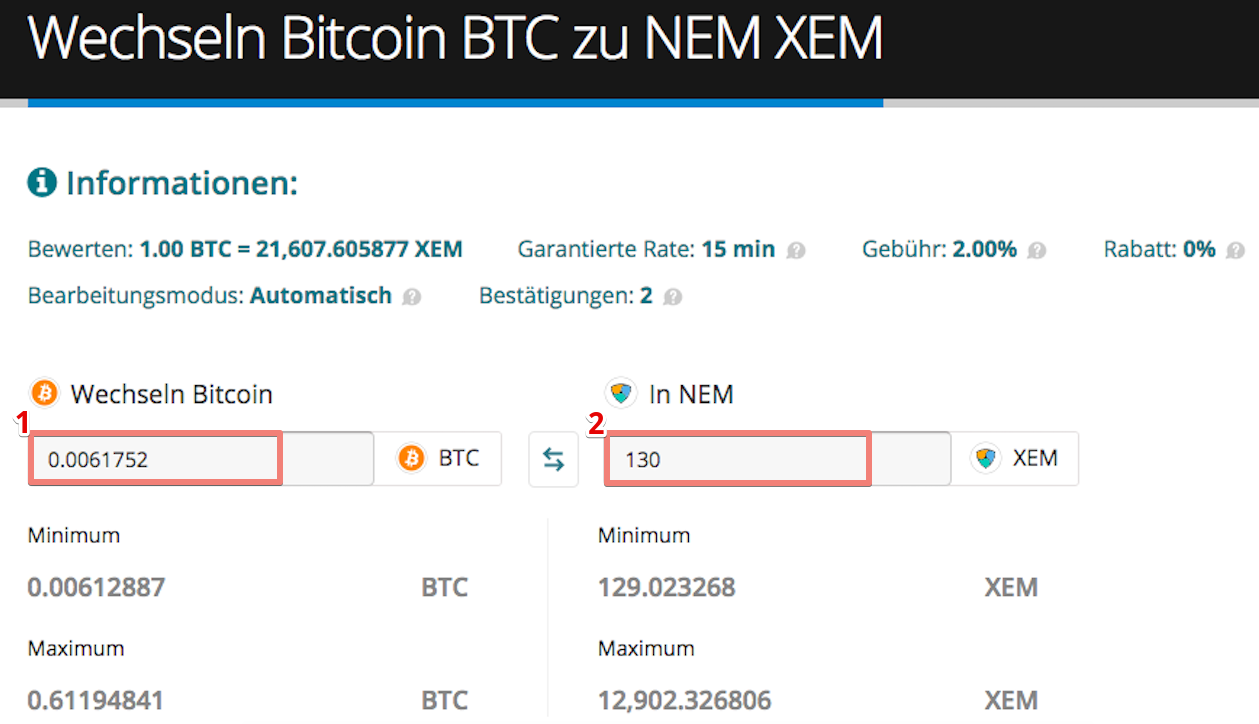Click the Wechseln Bitcoin BTC zu NEM heading
Viewport: 1259px width, 724px height.
pos(455,40)
